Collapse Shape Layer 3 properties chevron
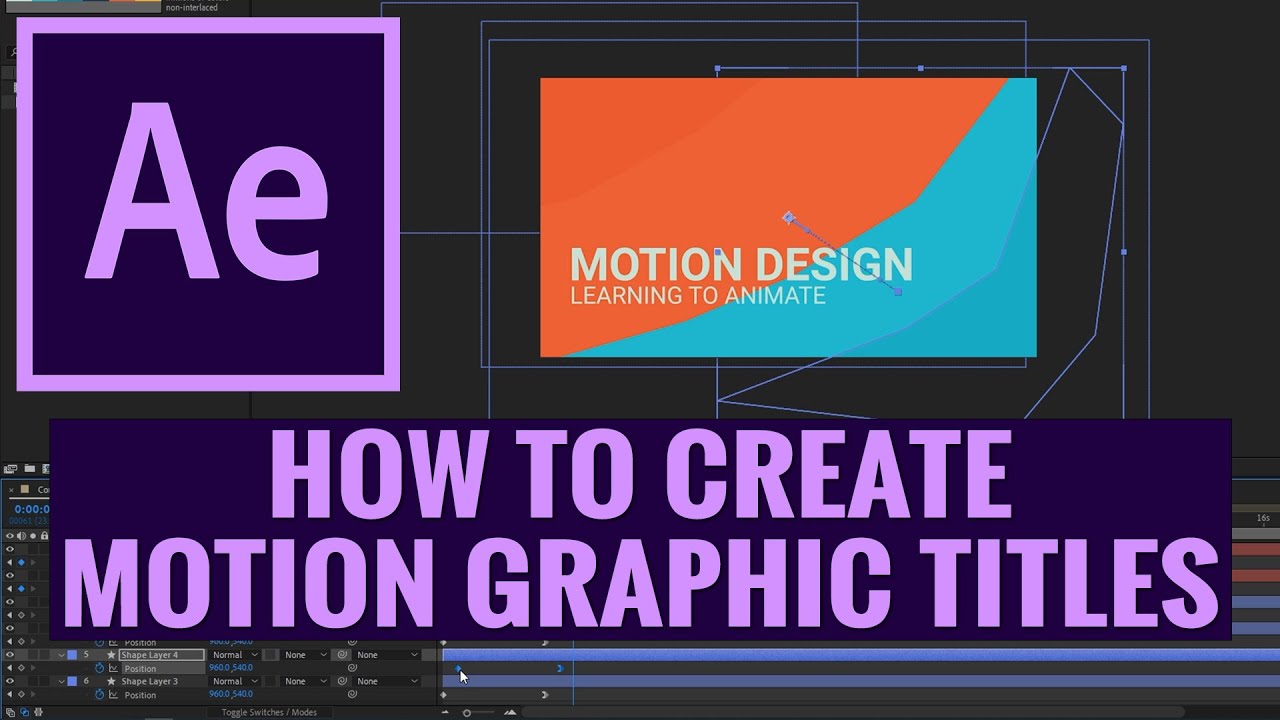Viewport: 1280px width, 720px height. pos(61,681)
